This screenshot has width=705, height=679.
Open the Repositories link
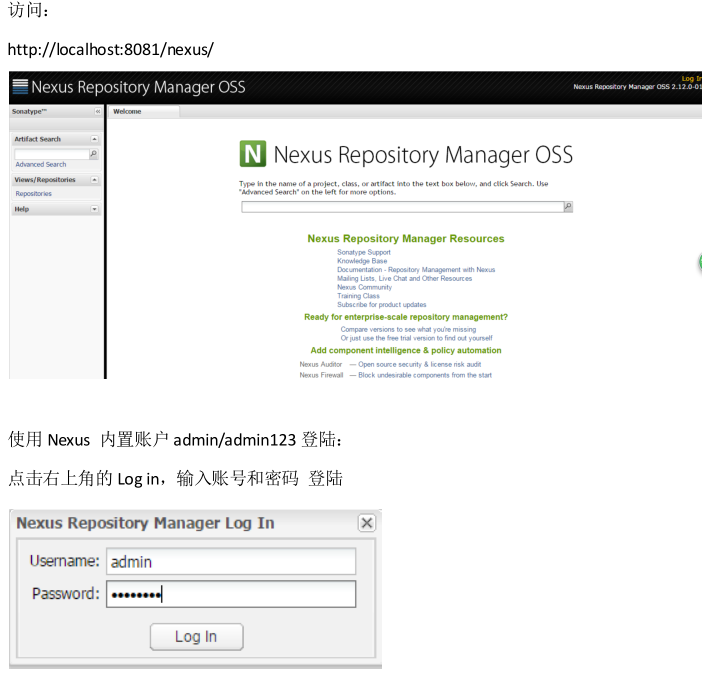(34, 194)
